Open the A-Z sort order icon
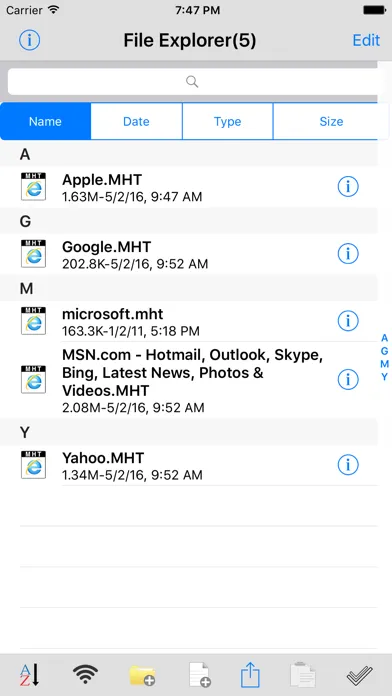This screenshot has height=696, width=392. [30, 675]
